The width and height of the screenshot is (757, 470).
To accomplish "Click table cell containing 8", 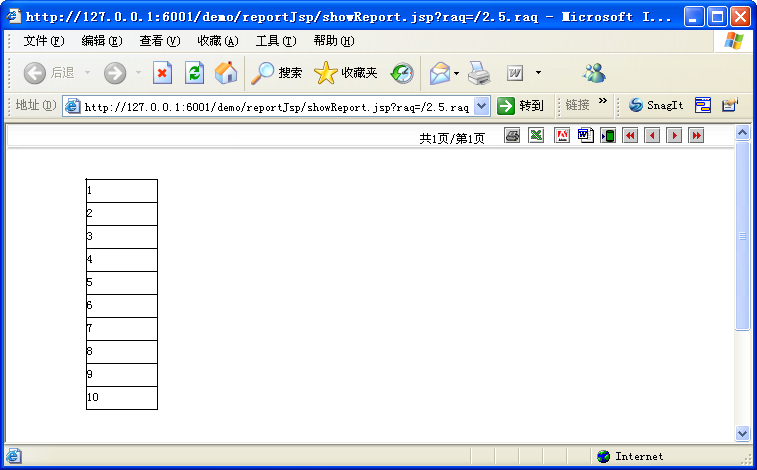I will (122, 352).
